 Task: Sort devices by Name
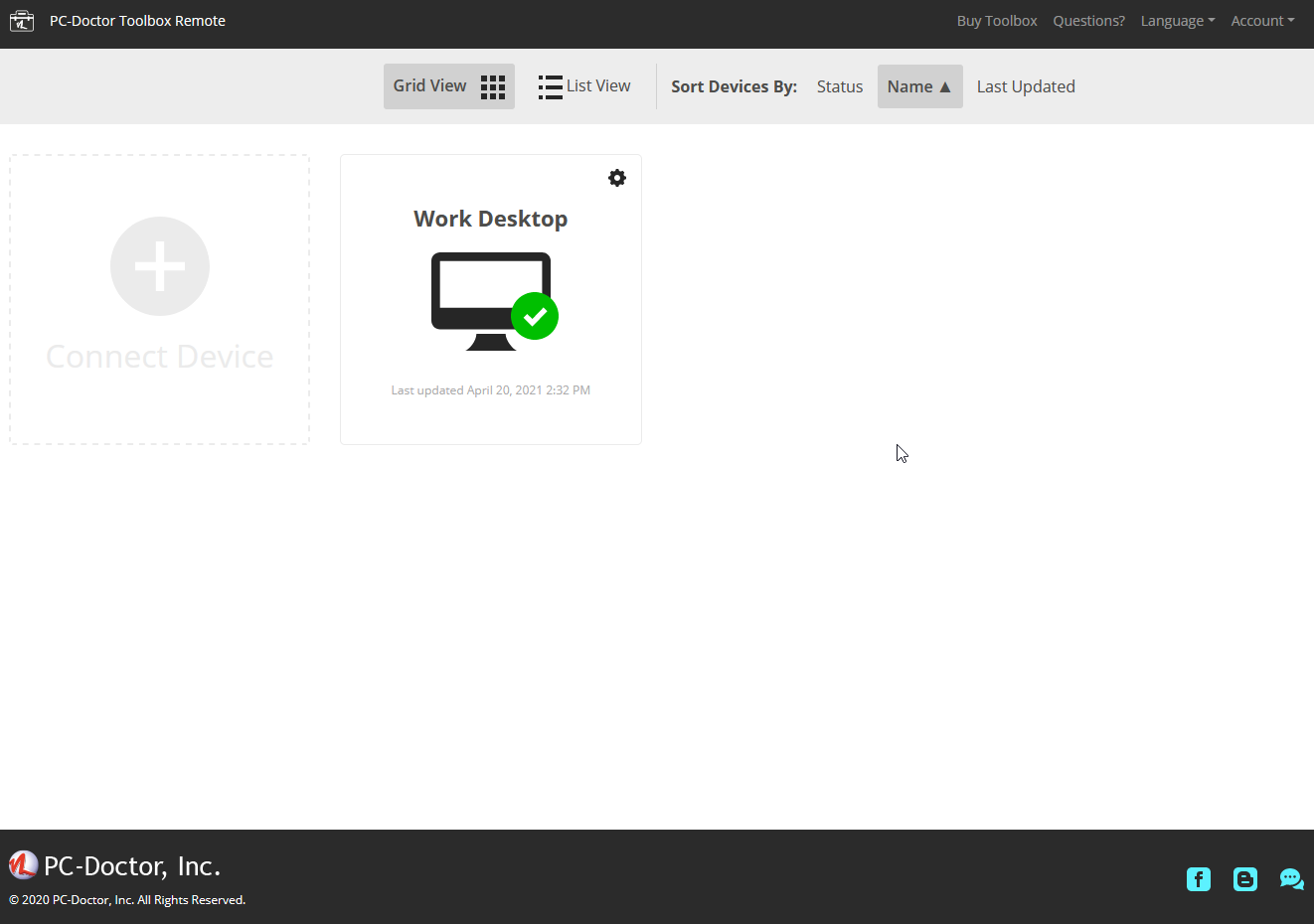point(919,86)
